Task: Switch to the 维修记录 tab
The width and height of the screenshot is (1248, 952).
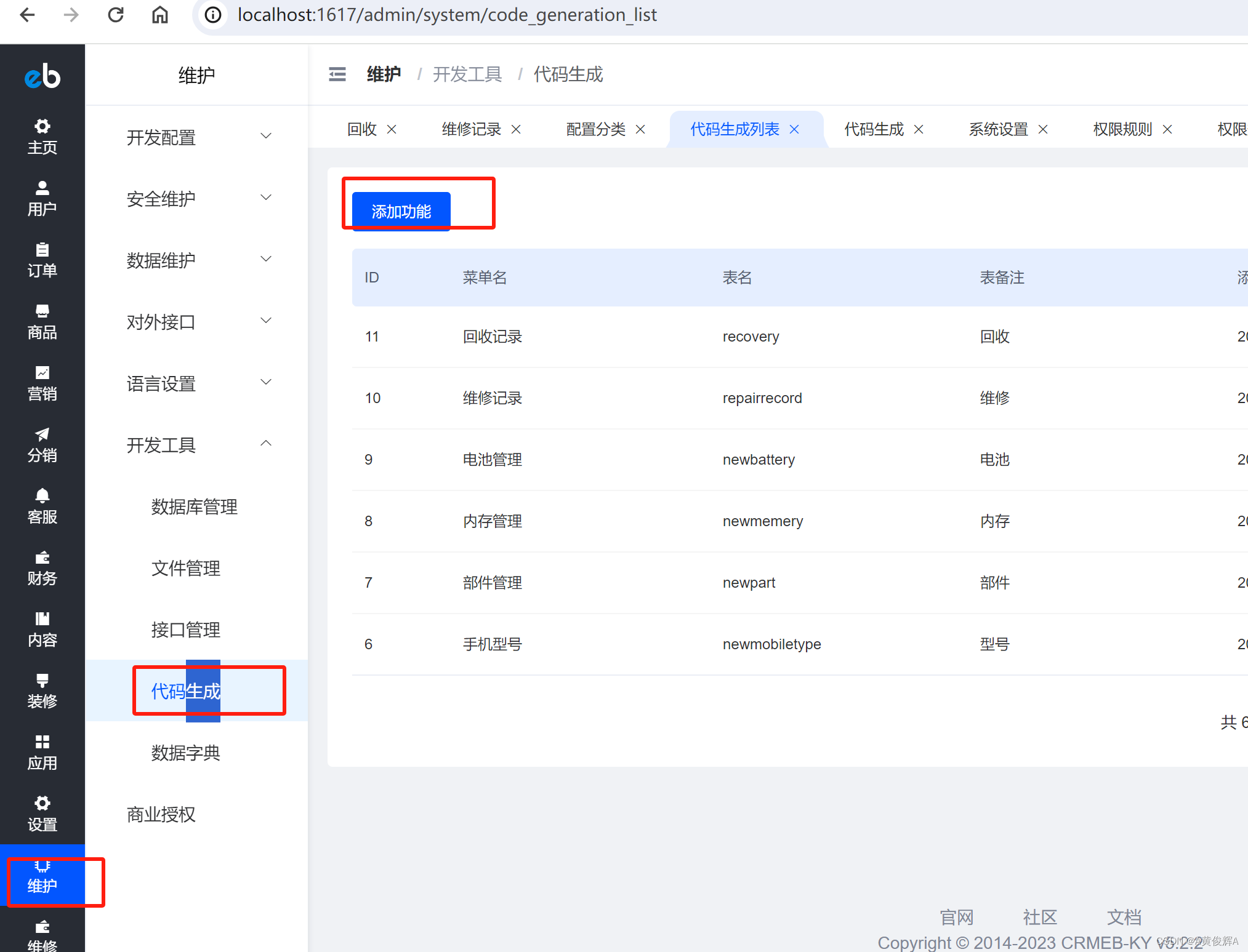Action: coord(472,129)
